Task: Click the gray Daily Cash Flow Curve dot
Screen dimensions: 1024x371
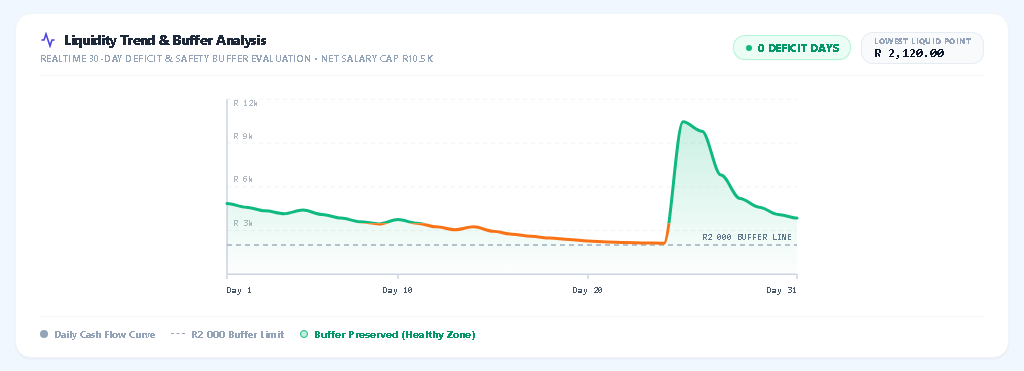Action: tap(44, 334)
